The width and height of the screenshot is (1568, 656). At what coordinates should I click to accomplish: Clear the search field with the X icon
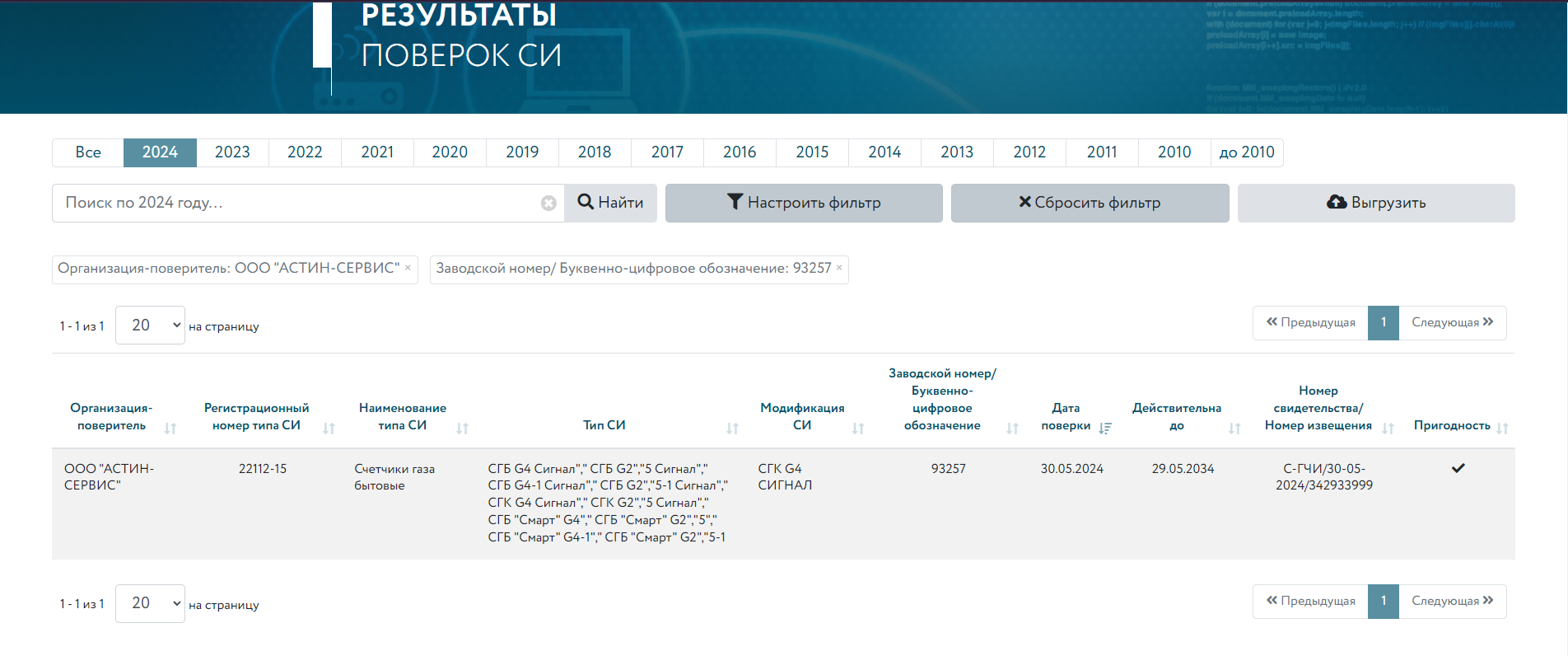548,204
